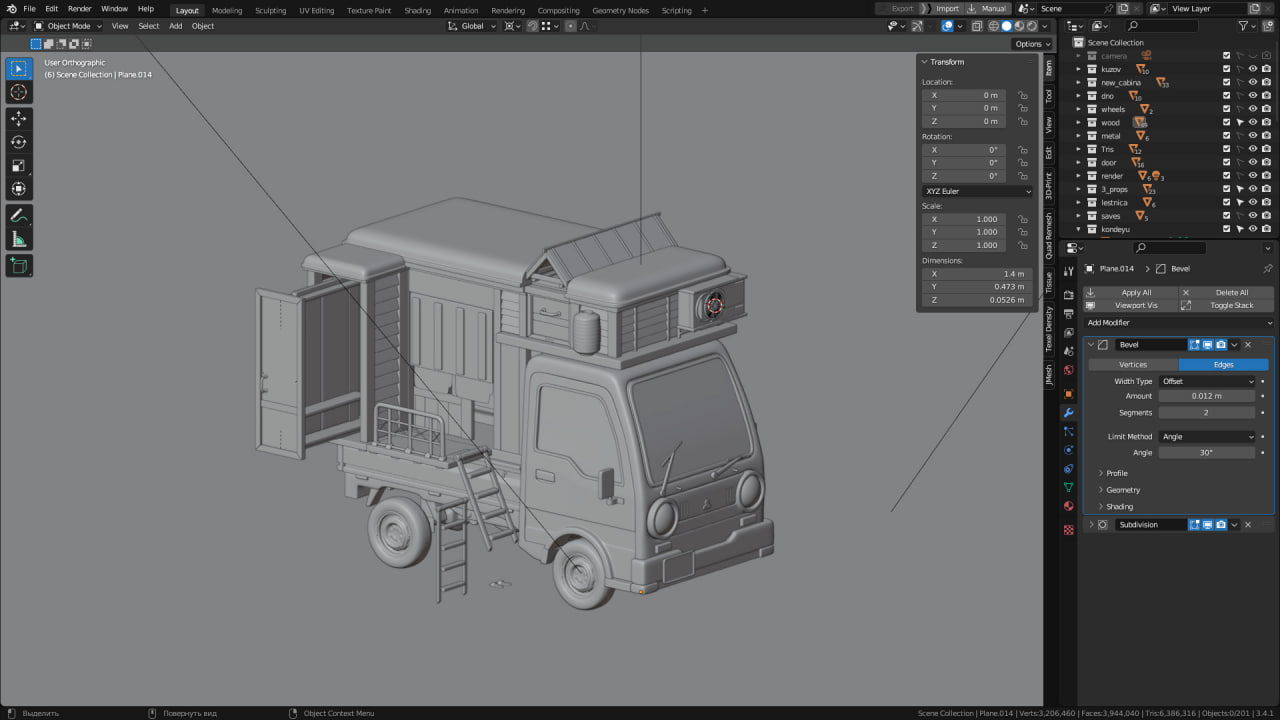Toggle Bevel modifier viewport display
Image resolution: width=1280 pixels, height=720 pixels.
tap(1207, 345)
